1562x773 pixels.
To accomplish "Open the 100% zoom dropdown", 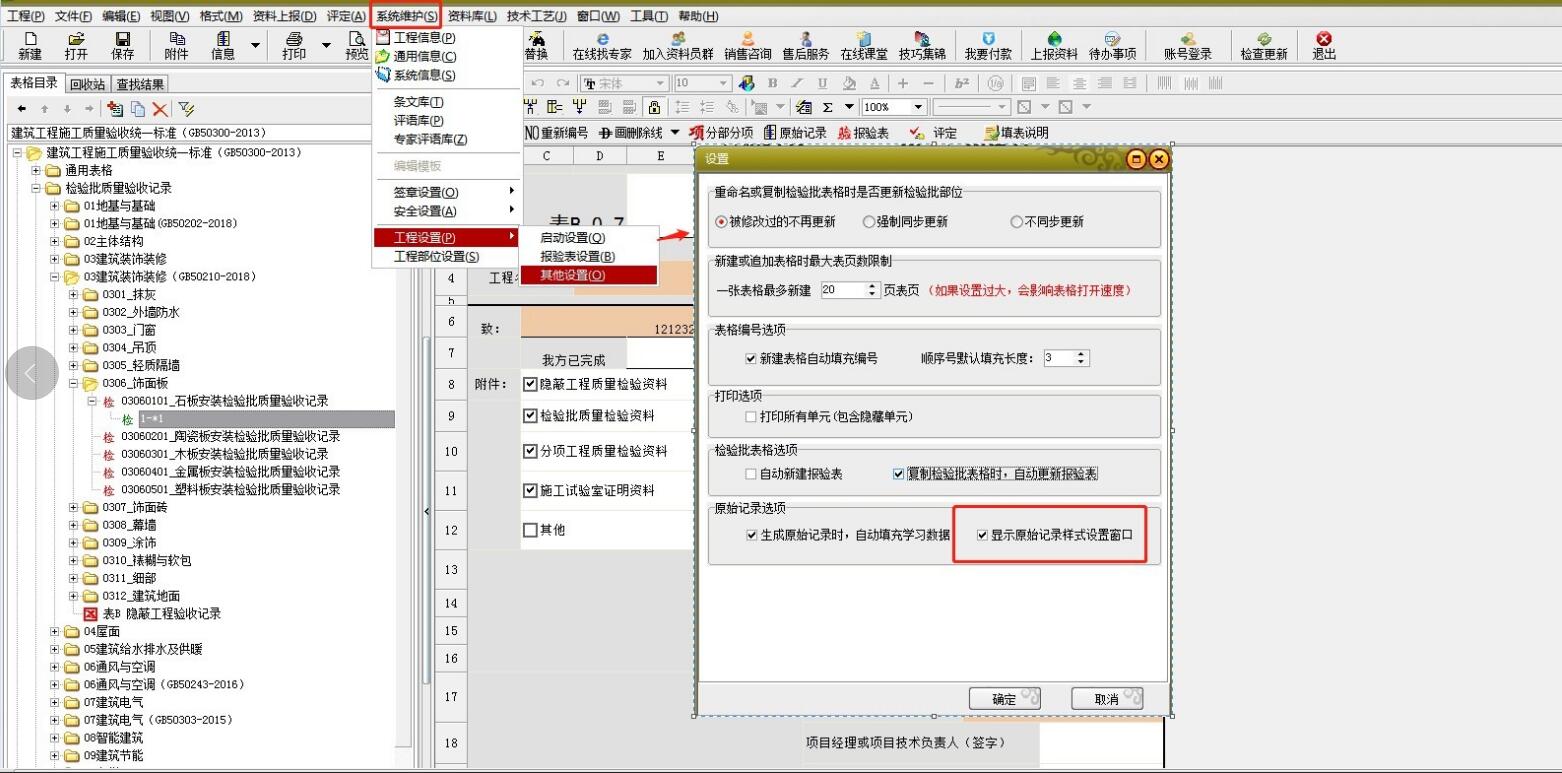I will pos(917,107).
